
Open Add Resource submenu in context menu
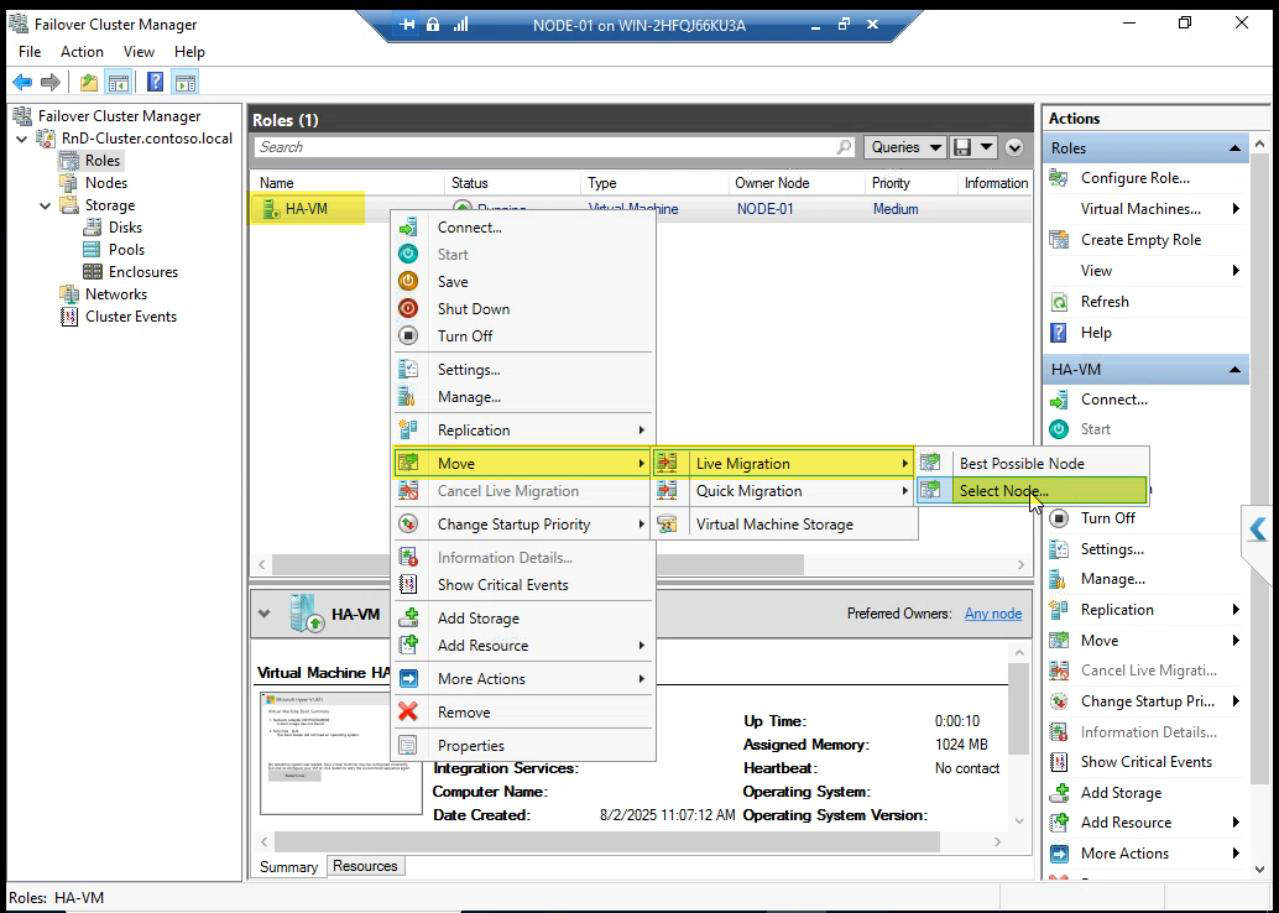point(522,645)
